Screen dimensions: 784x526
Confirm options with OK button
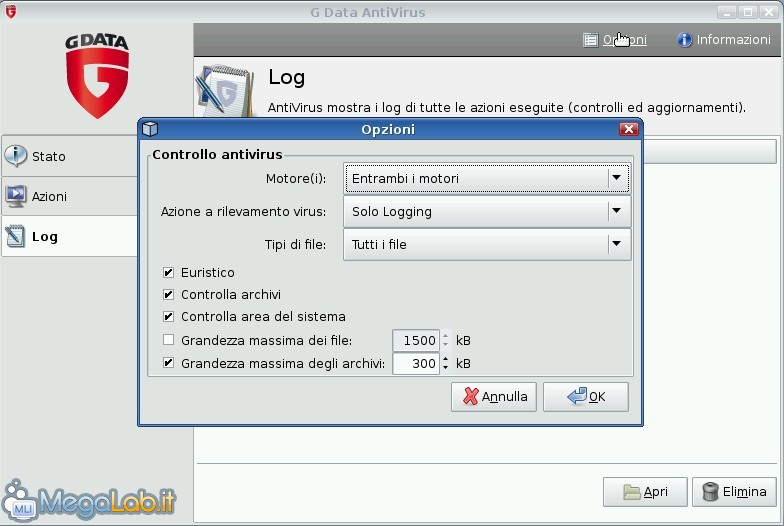pos(586,397)
